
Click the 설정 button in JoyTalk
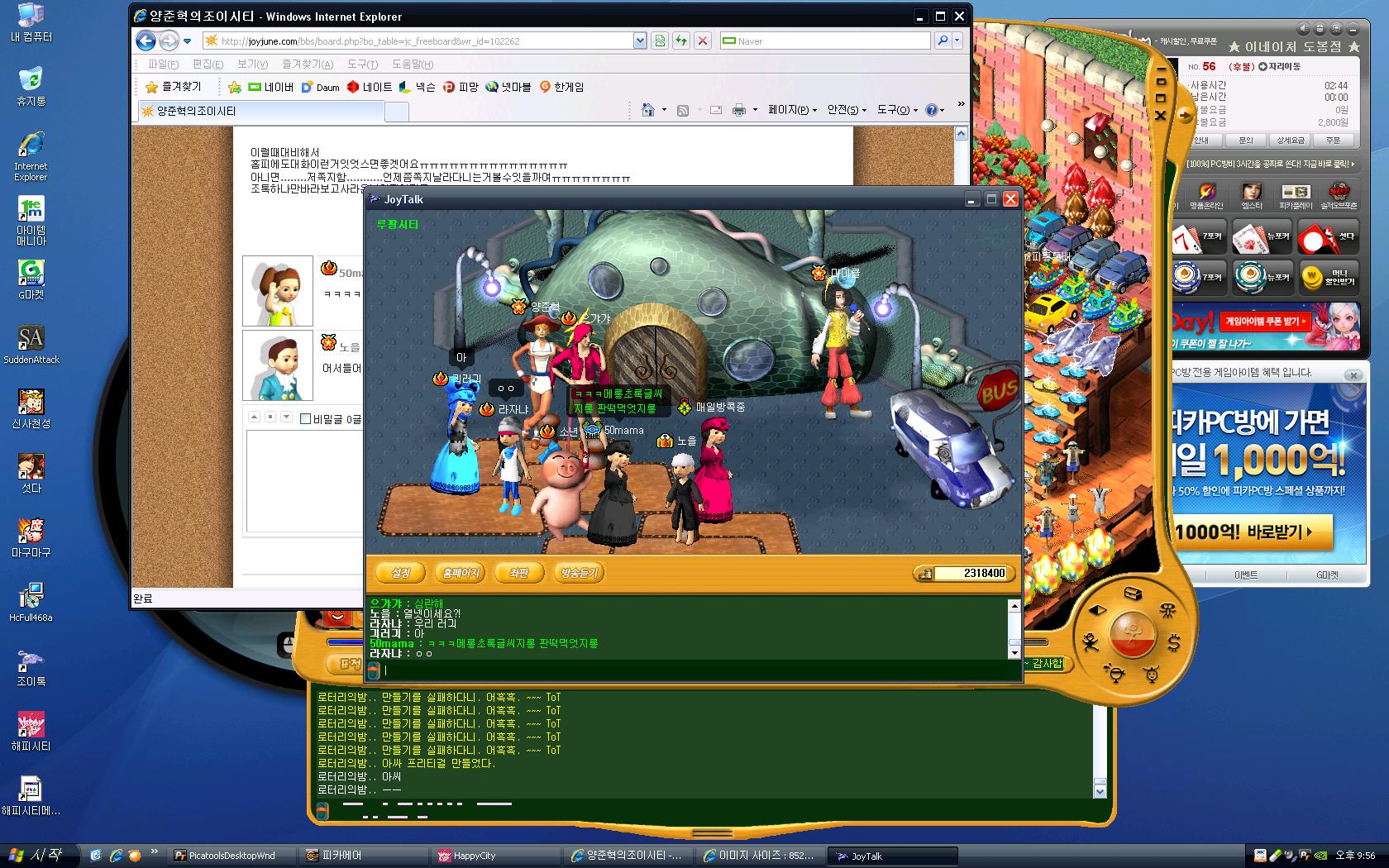click(400, 573)
